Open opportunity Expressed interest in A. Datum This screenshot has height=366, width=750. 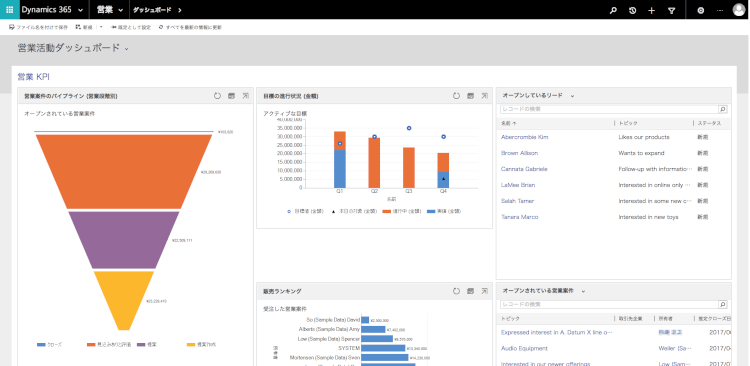click(x=556, y=333)
